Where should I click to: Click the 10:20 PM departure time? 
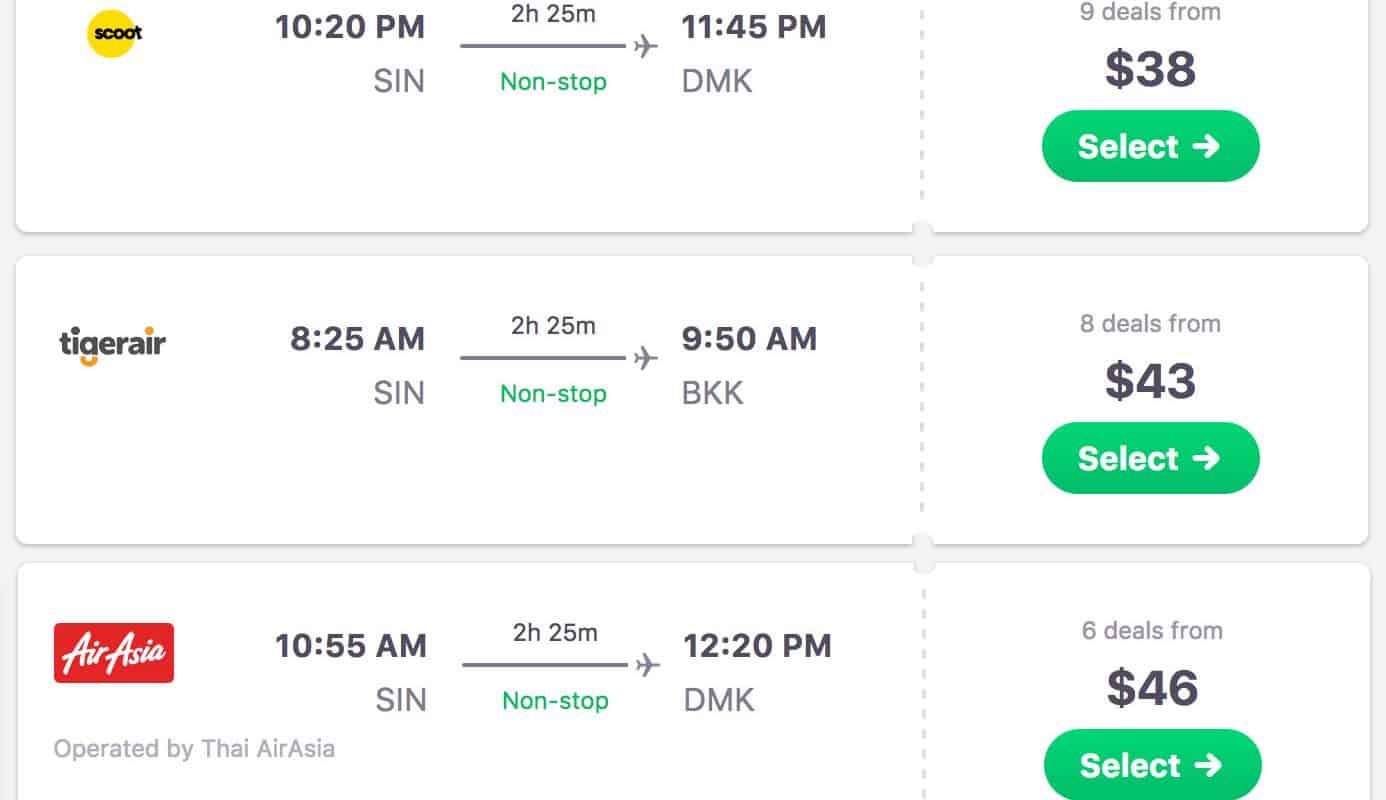pyautogui.click(x=350, y=27)
